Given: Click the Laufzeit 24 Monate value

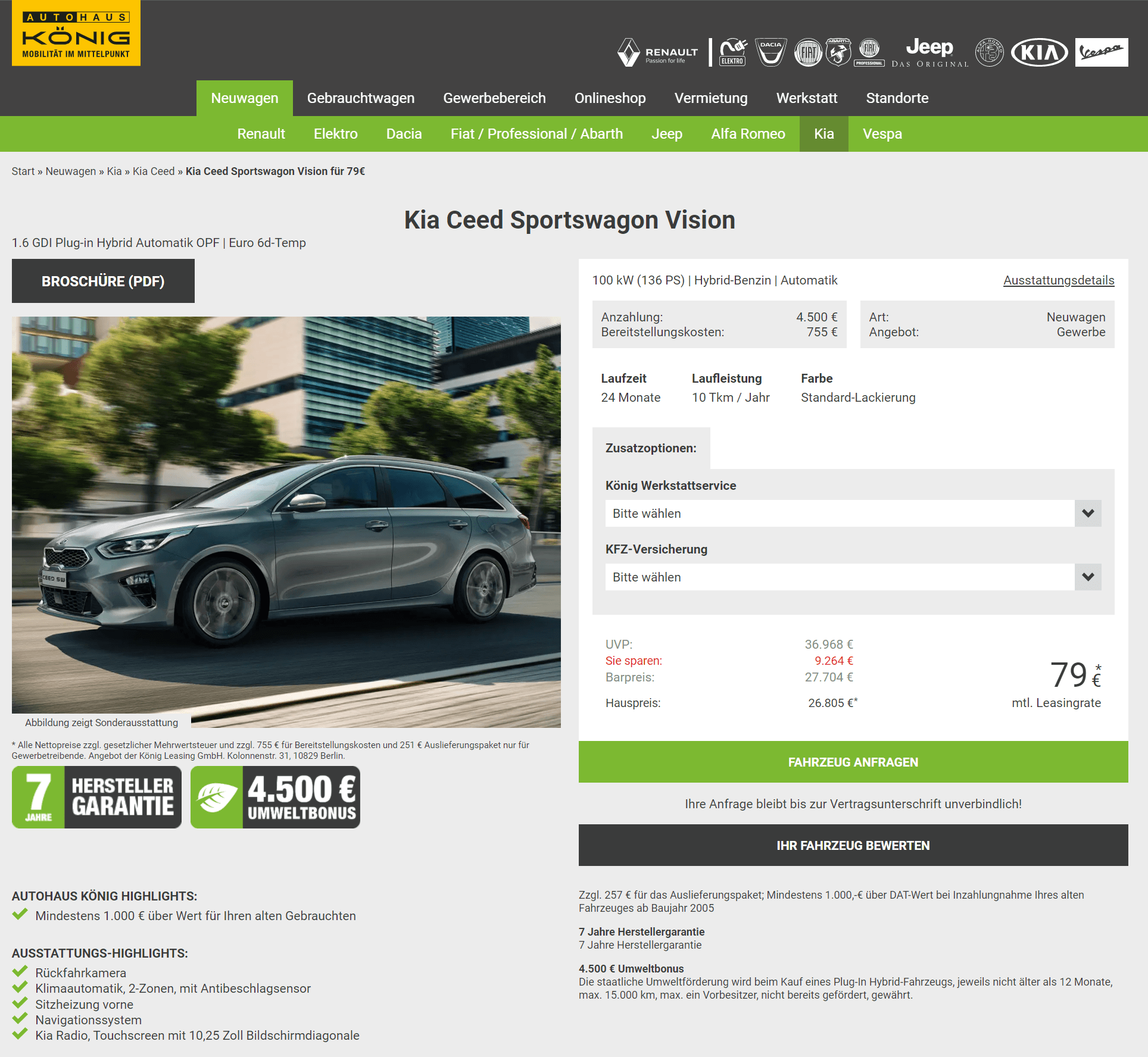Looking at the screenshot, I should [631, 398].
